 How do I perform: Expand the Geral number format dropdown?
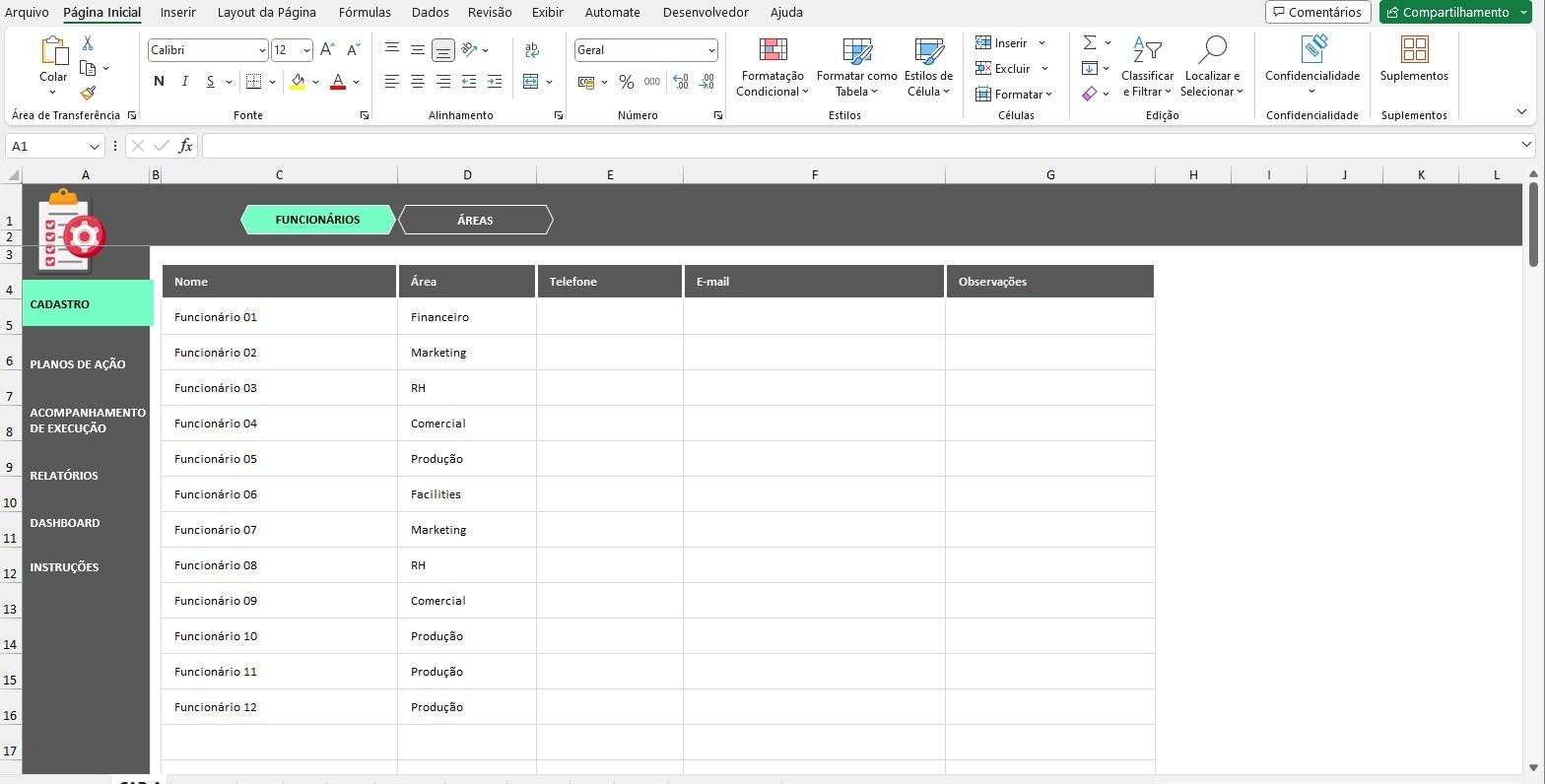[711, 50]
